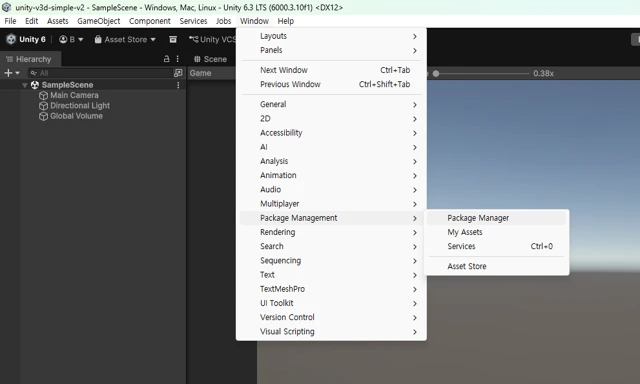640x384 pixels.
Task: Expand the TextMeshPro submenu
Action: click(x=331, y=289)
